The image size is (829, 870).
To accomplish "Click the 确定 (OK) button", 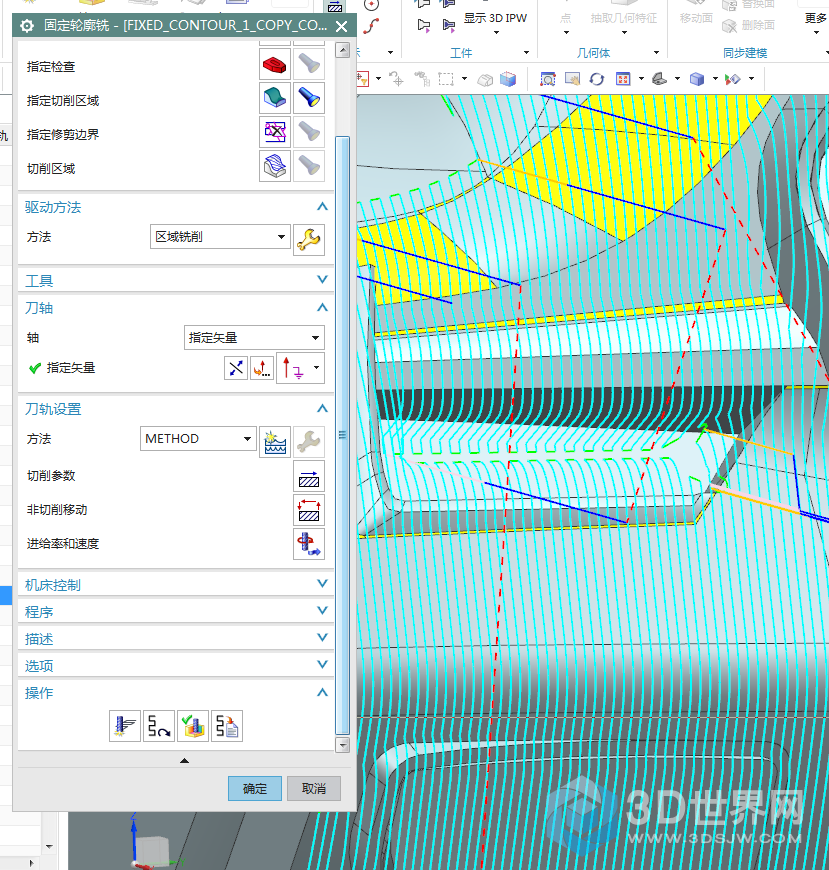I will click(255, 788).
